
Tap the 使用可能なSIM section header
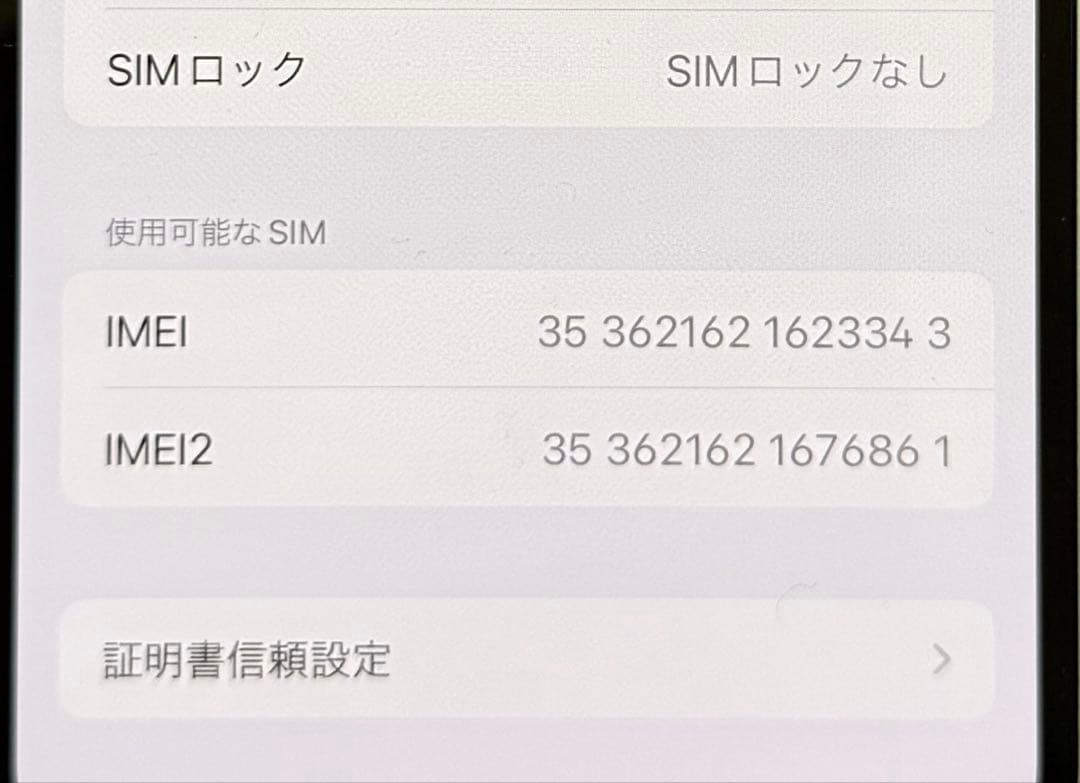pos(215,232)
